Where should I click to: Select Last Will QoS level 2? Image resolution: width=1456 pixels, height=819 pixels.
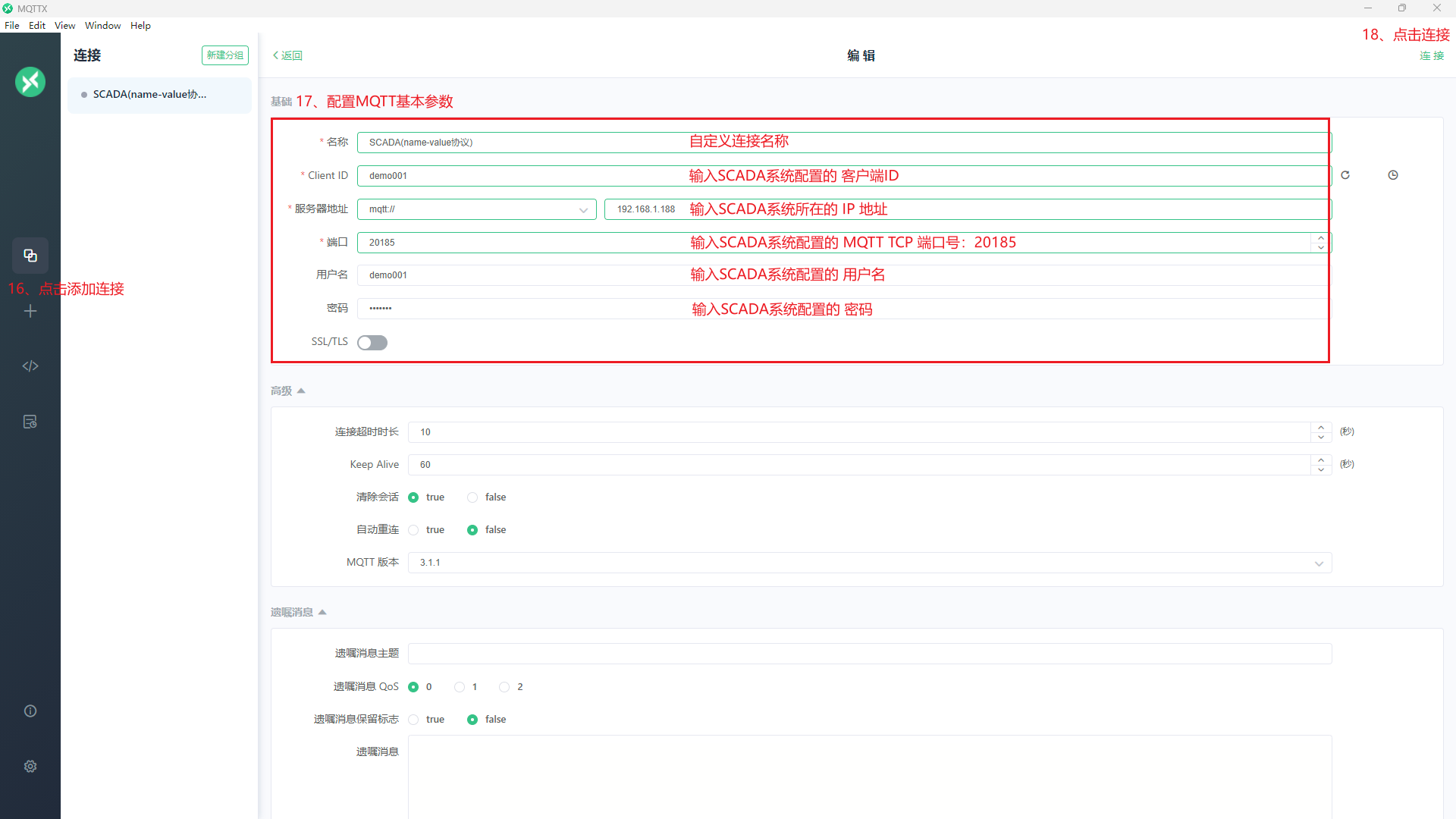point(504,687)
